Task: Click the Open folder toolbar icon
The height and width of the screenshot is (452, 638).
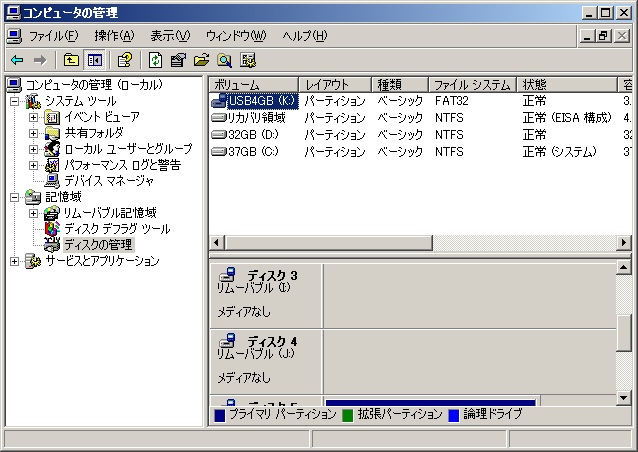Action: tap(201, 61)
